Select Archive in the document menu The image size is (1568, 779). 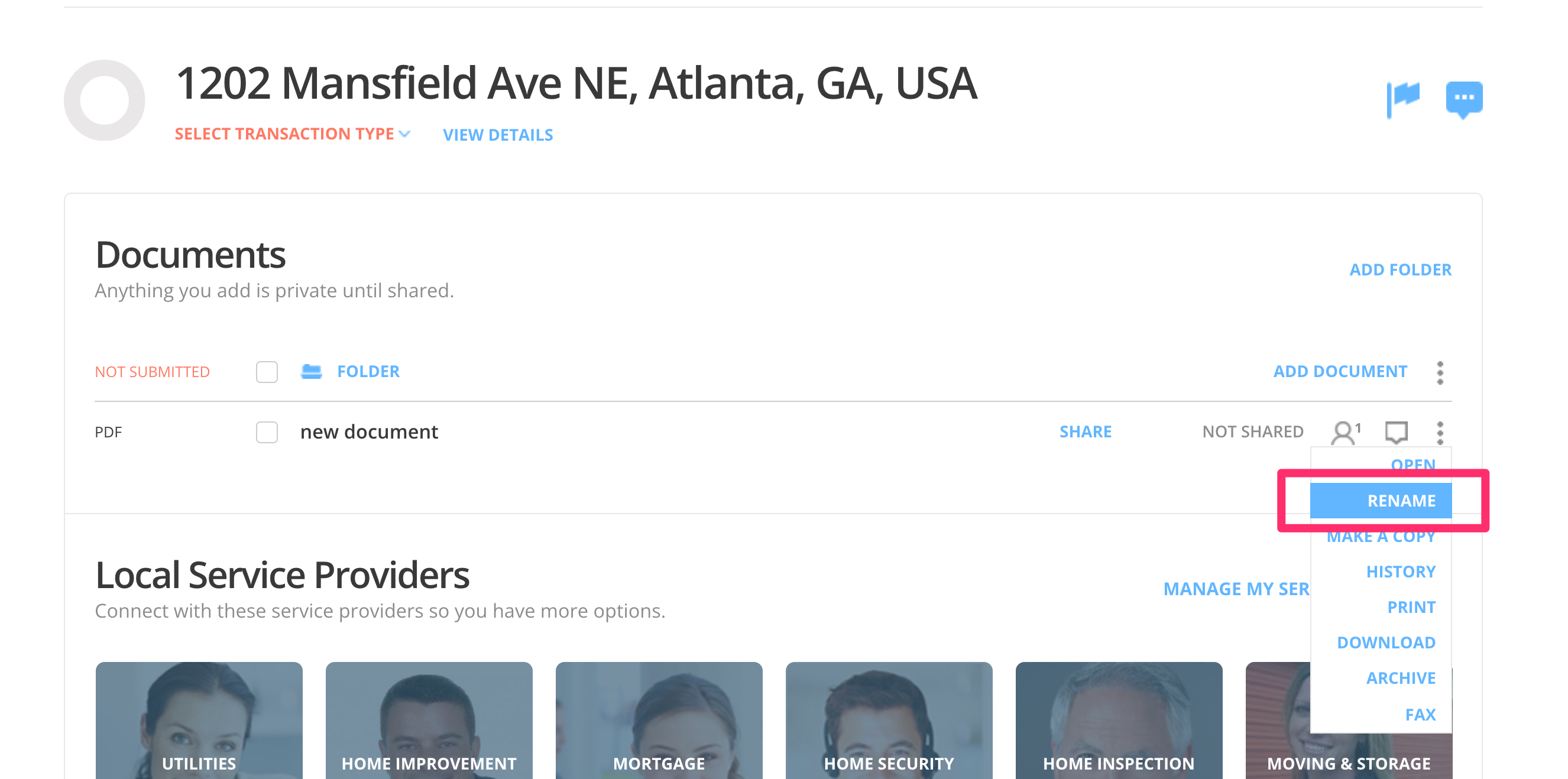point(1401,678)
